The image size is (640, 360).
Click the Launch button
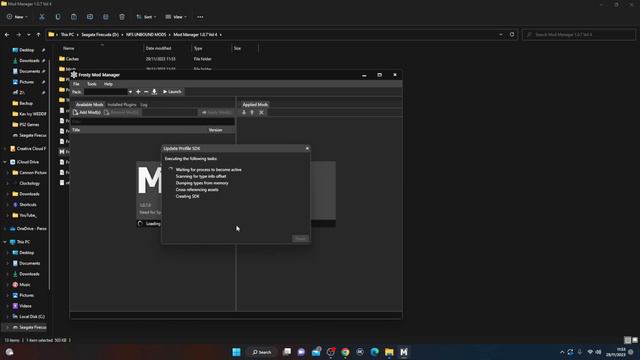pyautogui.click(x=172, y=92)
